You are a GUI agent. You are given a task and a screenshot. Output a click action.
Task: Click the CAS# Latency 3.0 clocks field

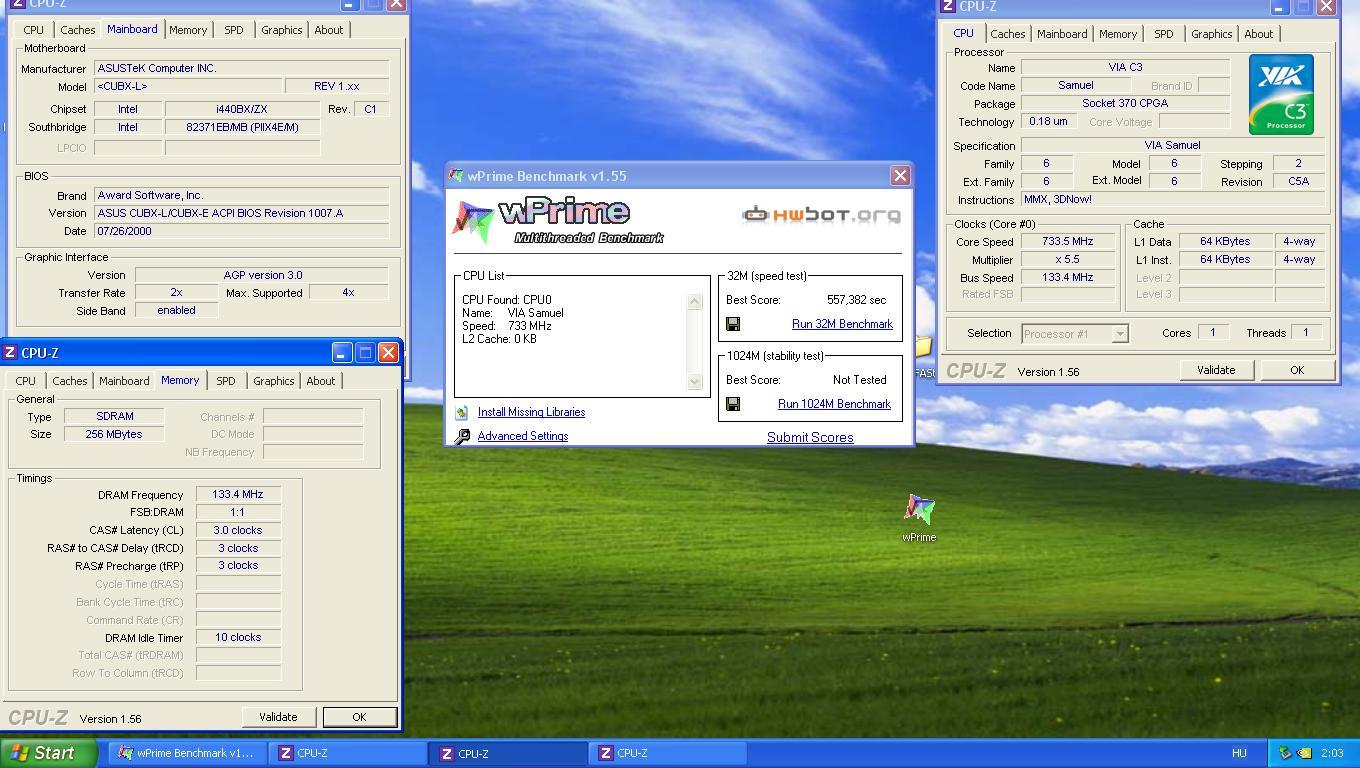coord(238,530)
